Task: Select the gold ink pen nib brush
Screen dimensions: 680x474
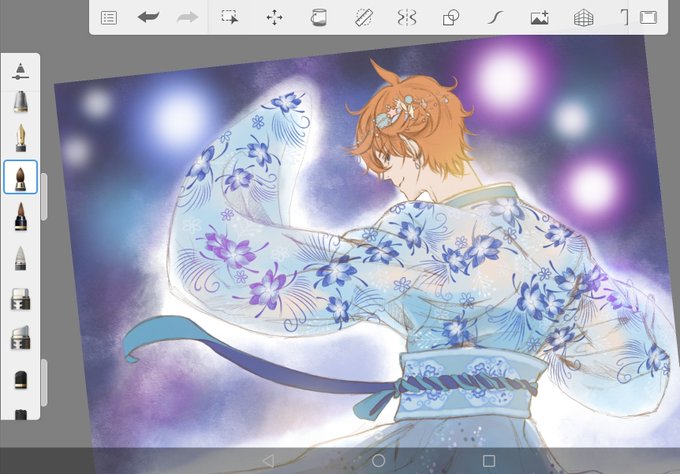Action: click(x=20, y=138)
